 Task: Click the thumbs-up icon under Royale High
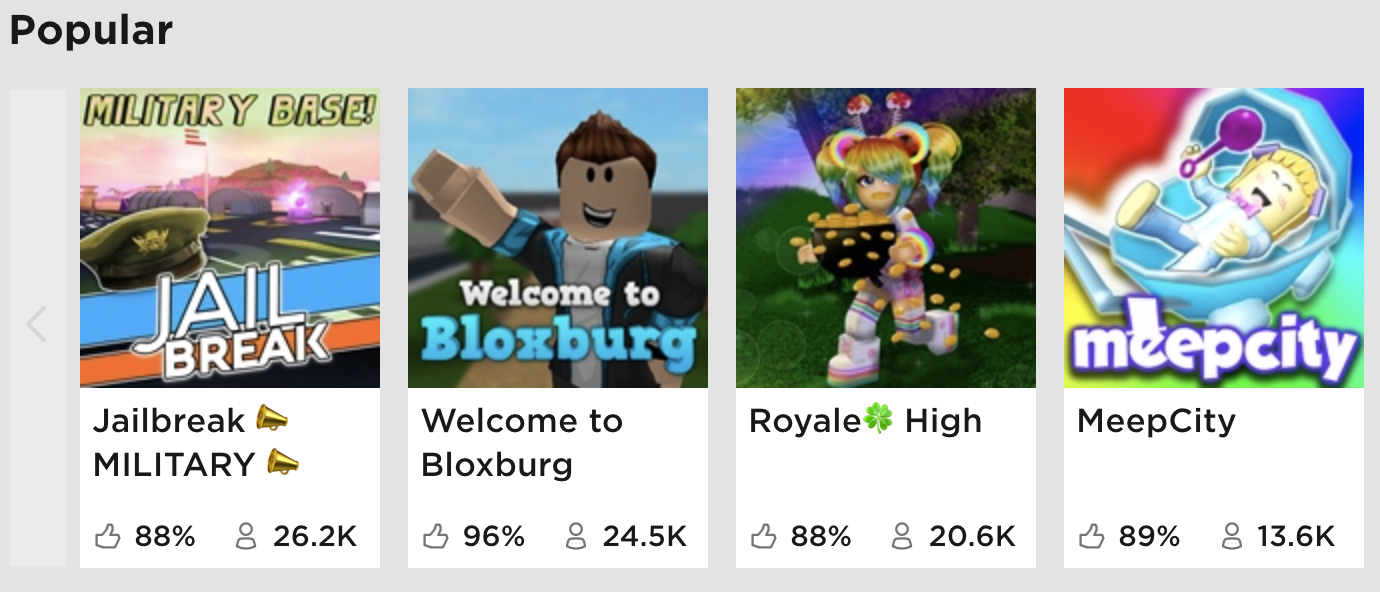pos(764,537)
